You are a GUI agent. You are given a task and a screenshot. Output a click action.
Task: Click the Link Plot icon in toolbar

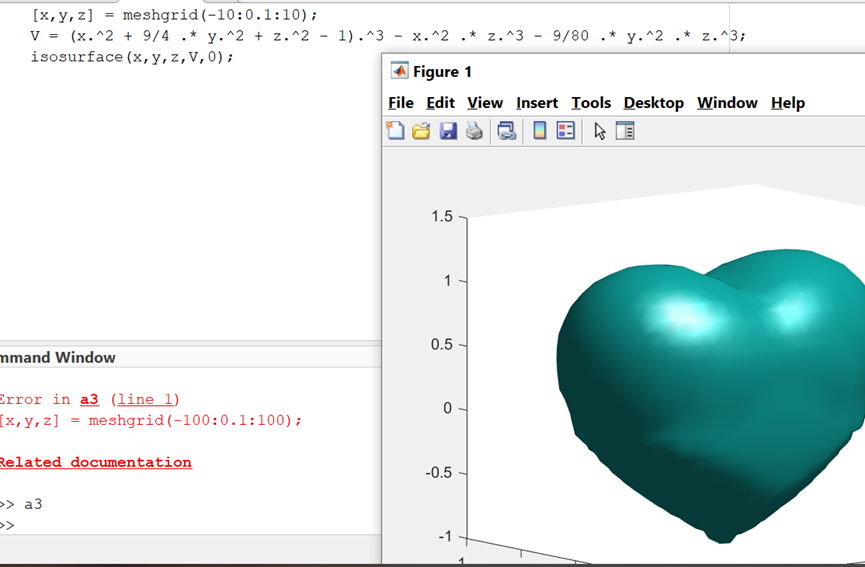click(x=506, y=131)
